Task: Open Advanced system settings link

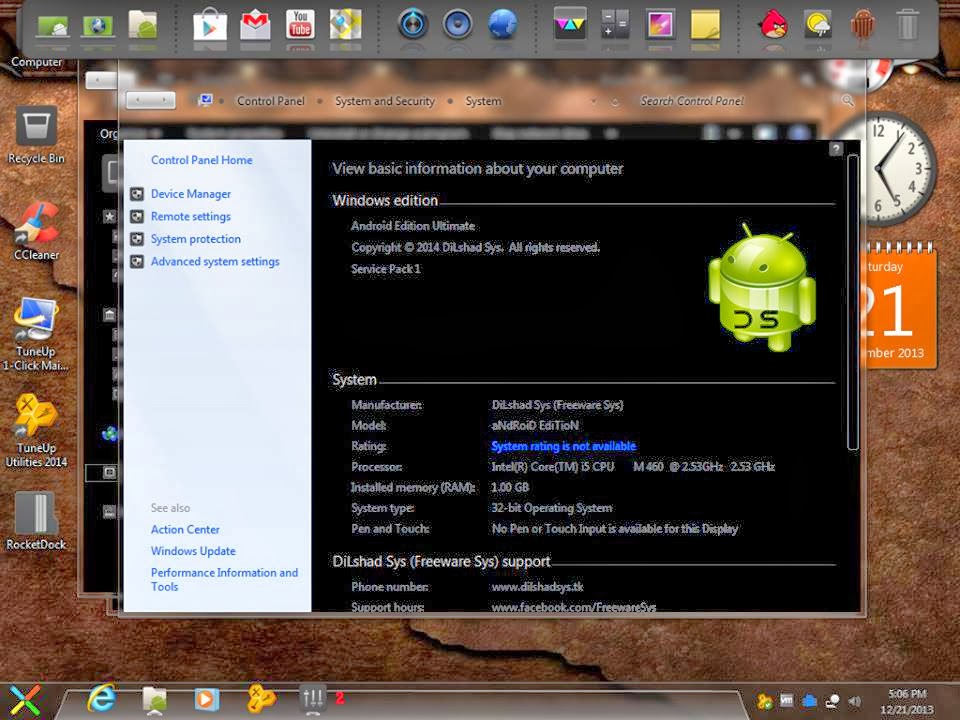Action: (215, 262)
